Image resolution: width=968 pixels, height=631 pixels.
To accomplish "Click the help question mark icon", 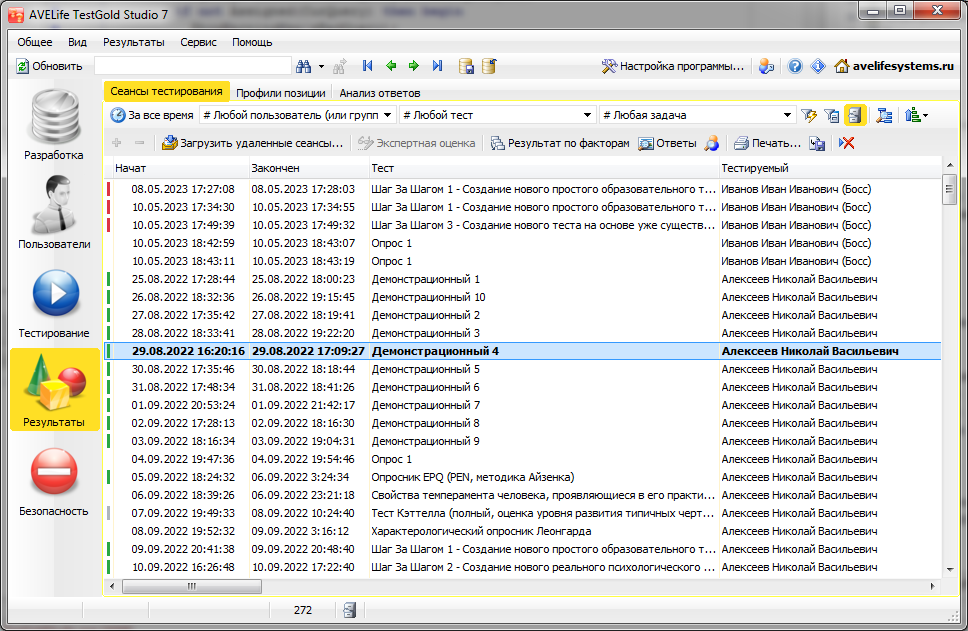I will pos(795,66).
